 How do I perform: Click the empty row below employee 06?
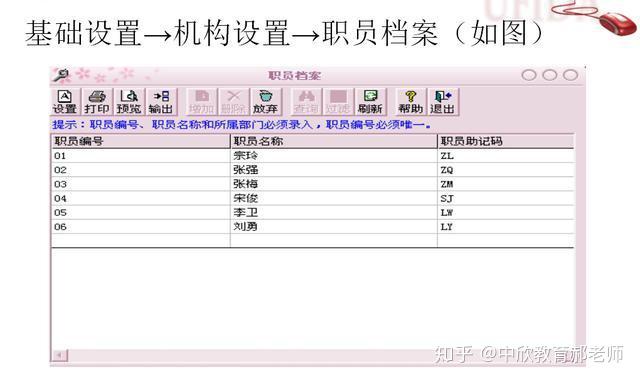(313, 241)
